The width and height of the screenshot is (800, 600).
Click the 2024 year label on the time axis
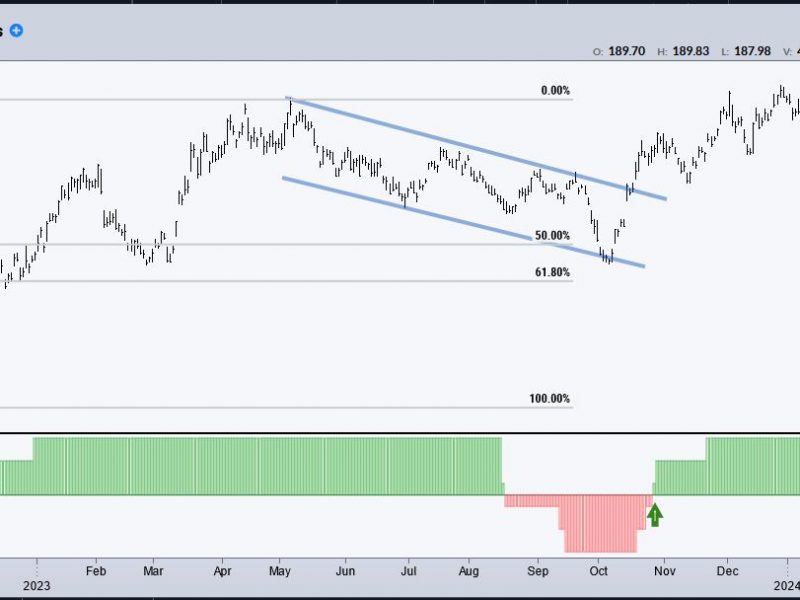(x=786, y=586)
